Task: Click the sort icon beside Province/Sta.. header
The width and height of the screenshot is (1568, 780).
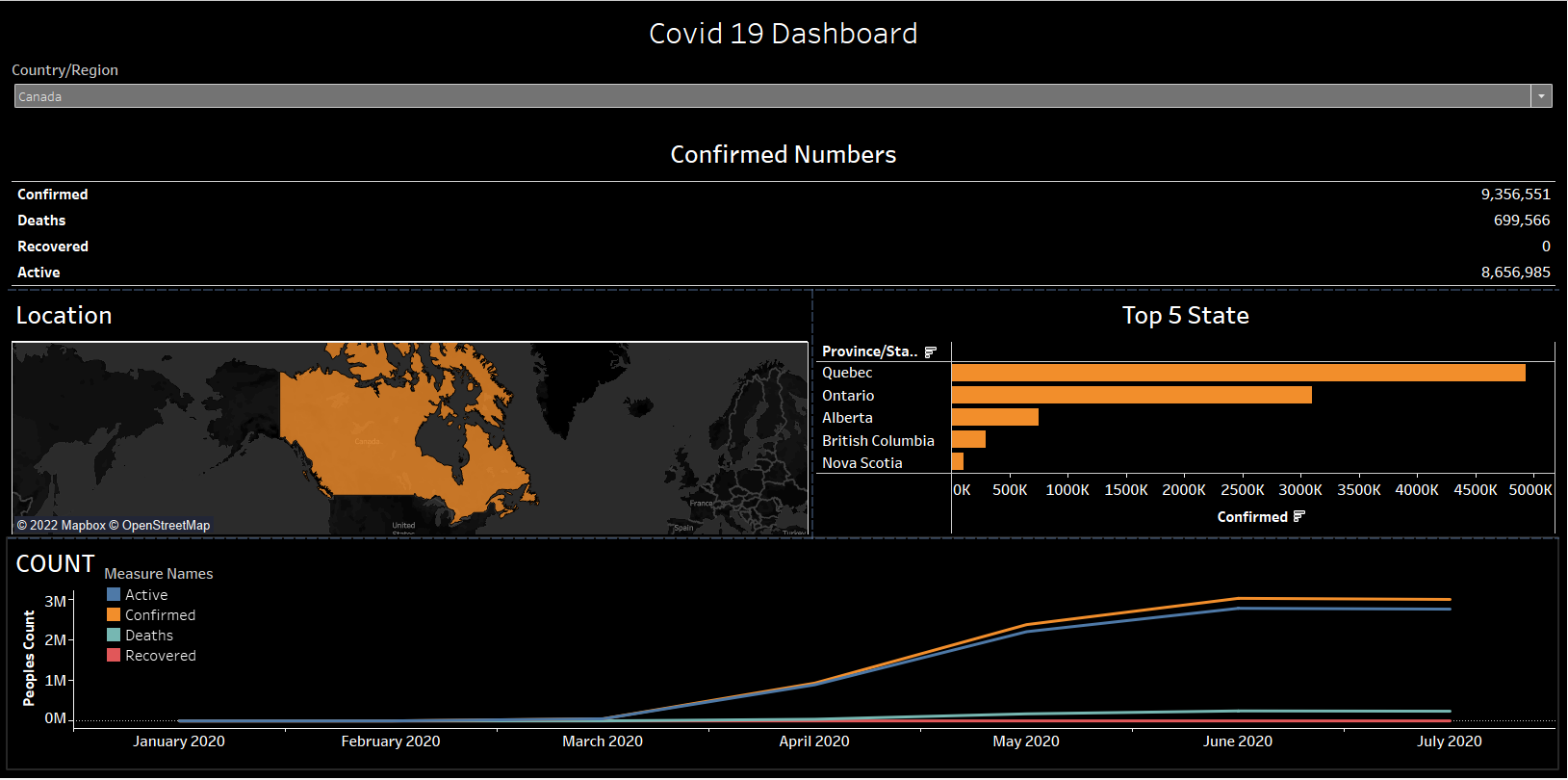Action: (x=930, y=352)
